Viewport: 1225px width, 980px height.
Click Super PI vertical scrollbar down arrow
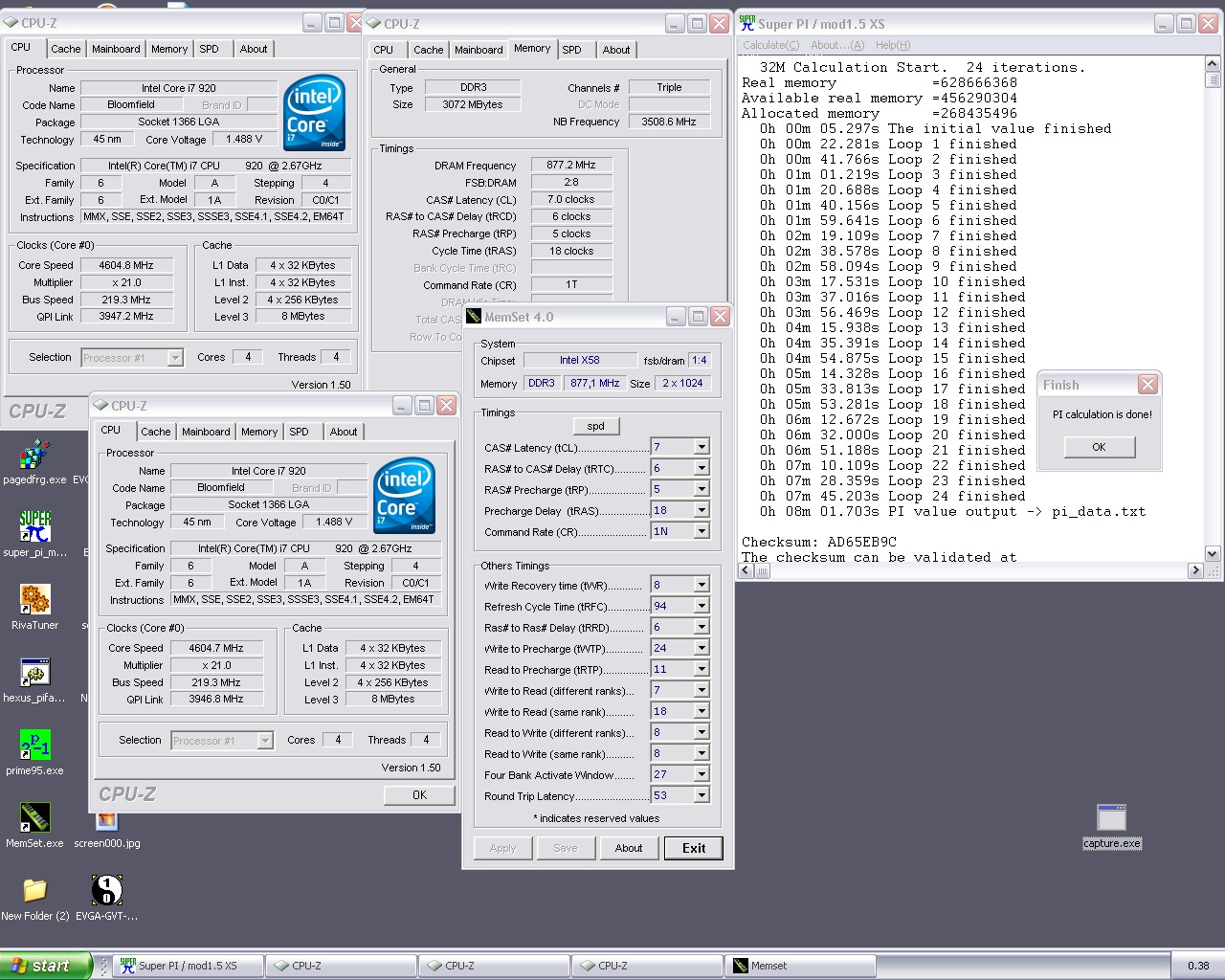click(1212, 553)
